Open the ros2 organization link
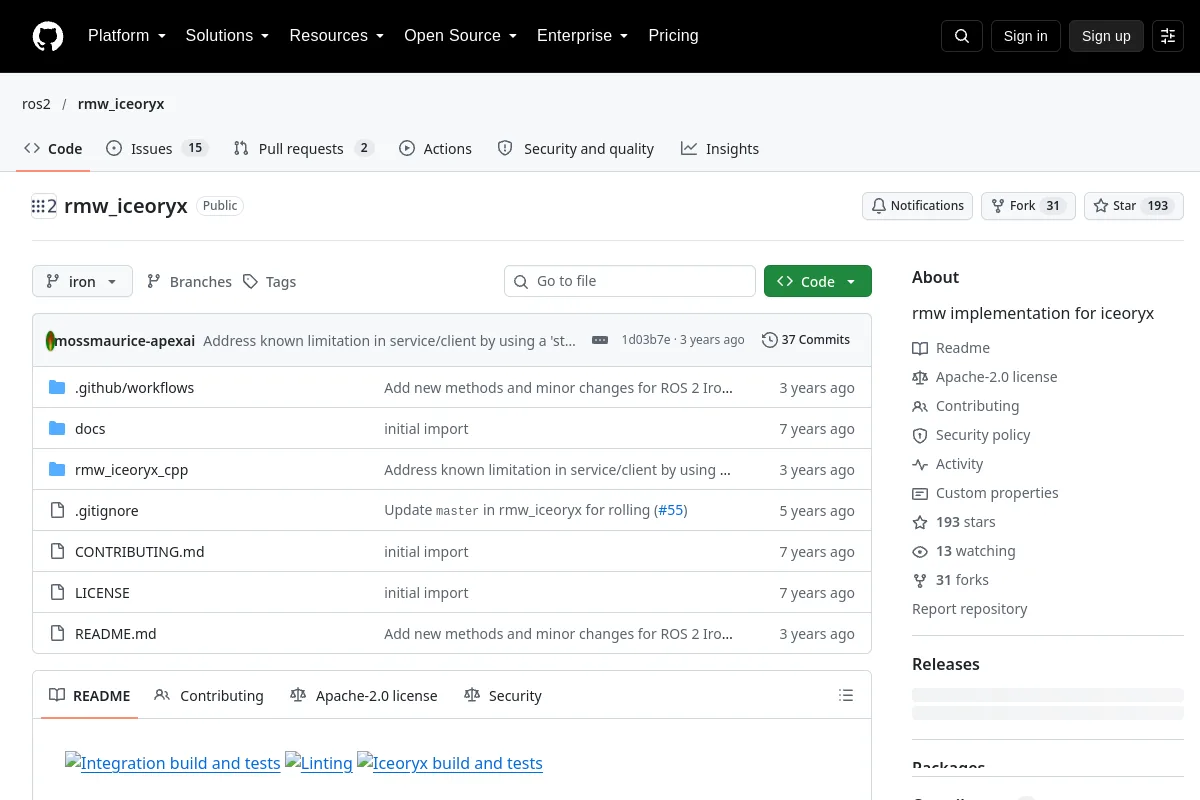This screenshot has width=1200, height=800. click(36, 104)
